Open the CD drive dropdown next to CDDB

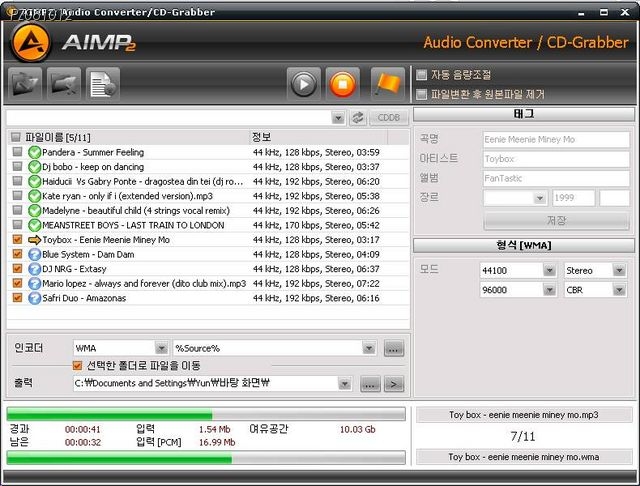pos(338,118)
